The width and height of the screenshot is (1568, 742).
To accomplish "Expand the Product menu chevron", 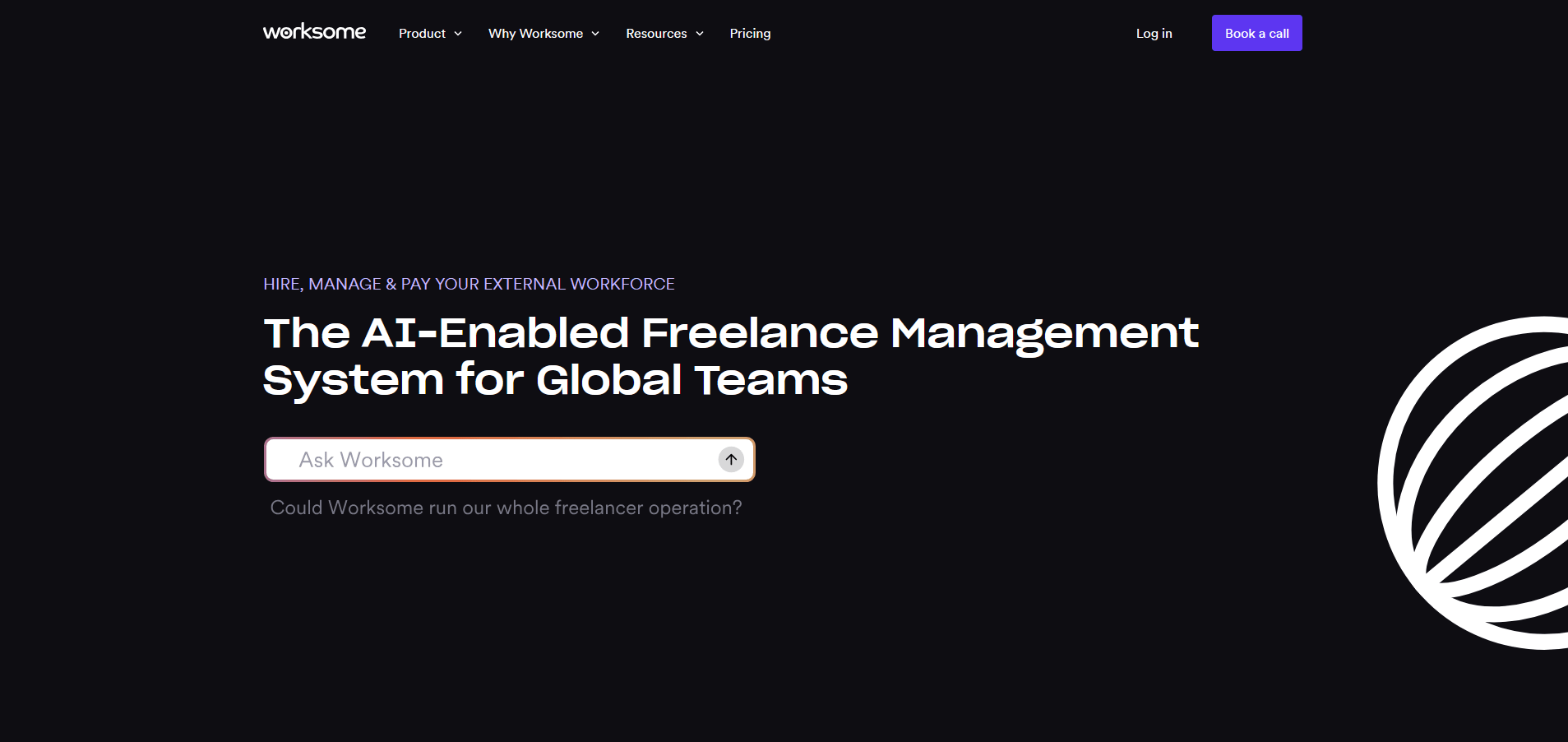I will point(458,34).
